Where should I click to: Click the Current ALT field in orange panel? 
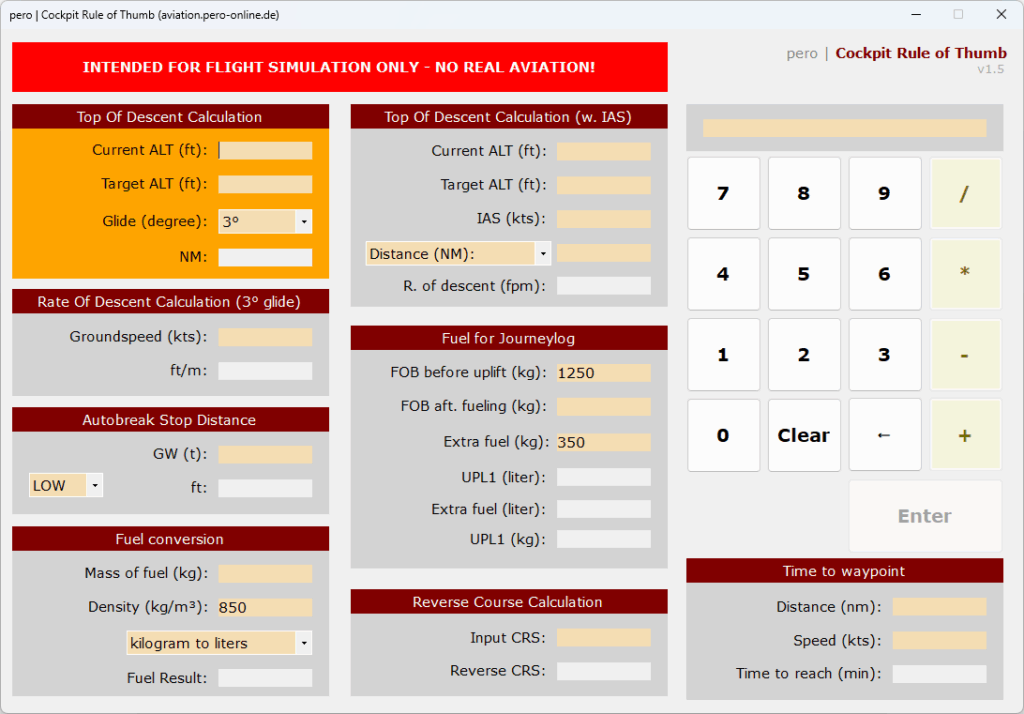[x=265, y=151]
